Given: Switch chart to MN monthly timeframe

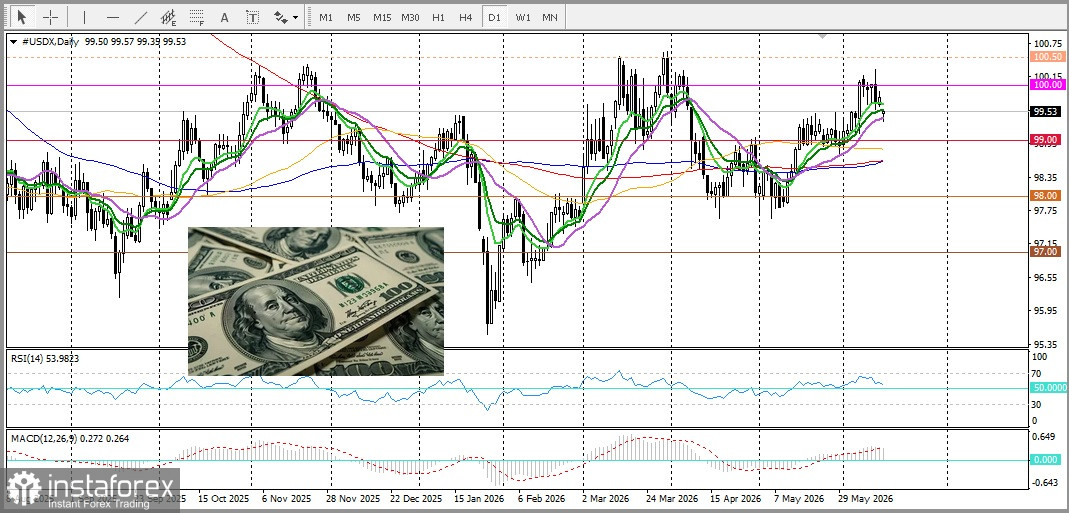Looking at the screenshot, I should point(549,17).
